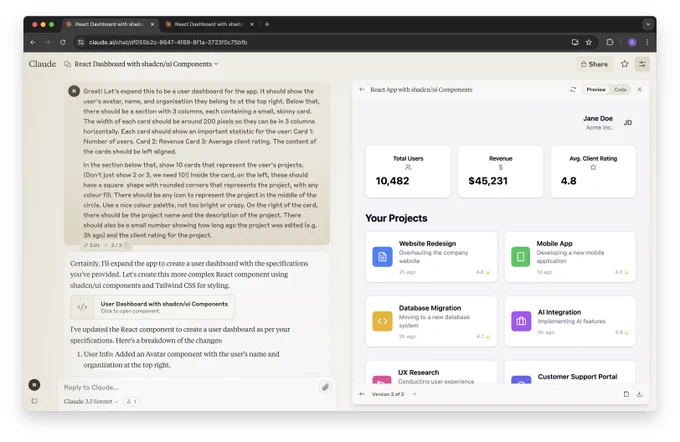
Task: Open the Mobile App project card title
Action: [554, 243]
